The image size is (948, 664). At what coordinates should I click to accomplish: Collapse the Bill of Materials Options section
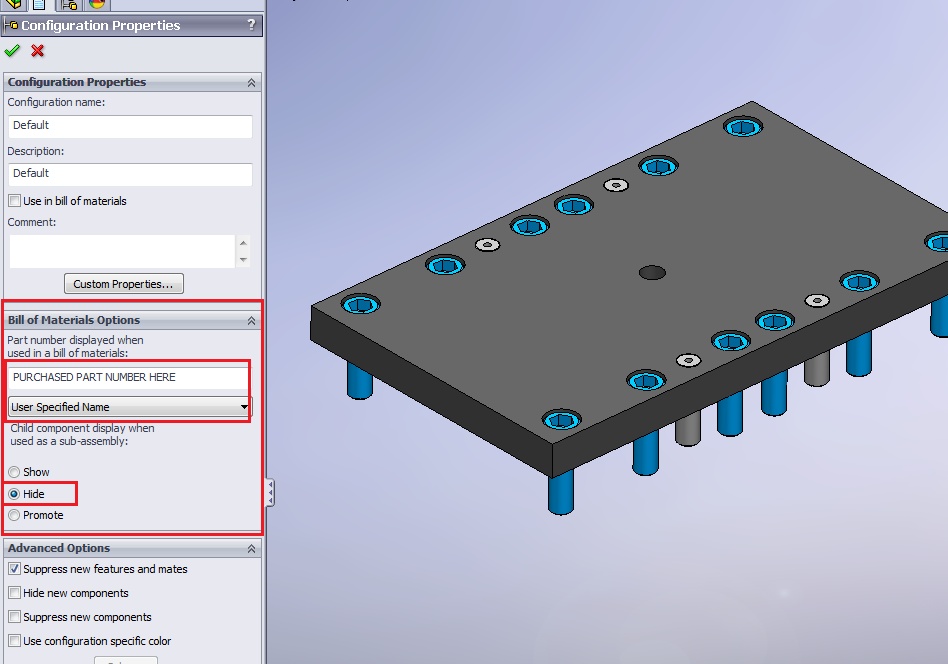click(x=252, y=321)
